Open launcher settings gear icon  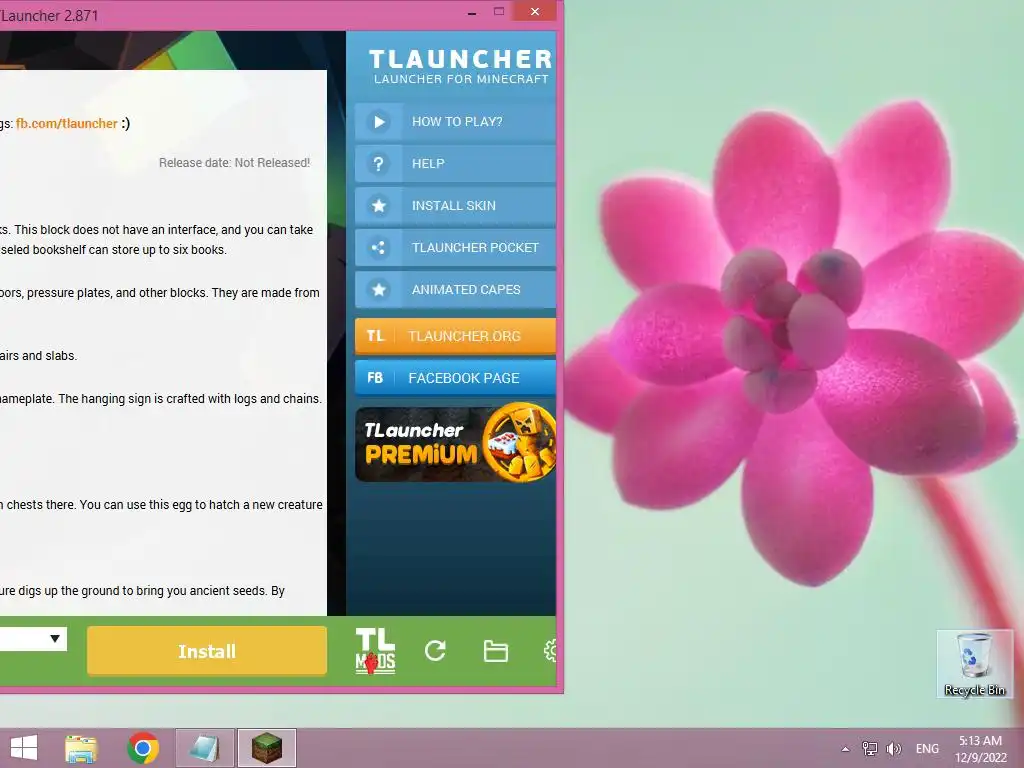550,650
